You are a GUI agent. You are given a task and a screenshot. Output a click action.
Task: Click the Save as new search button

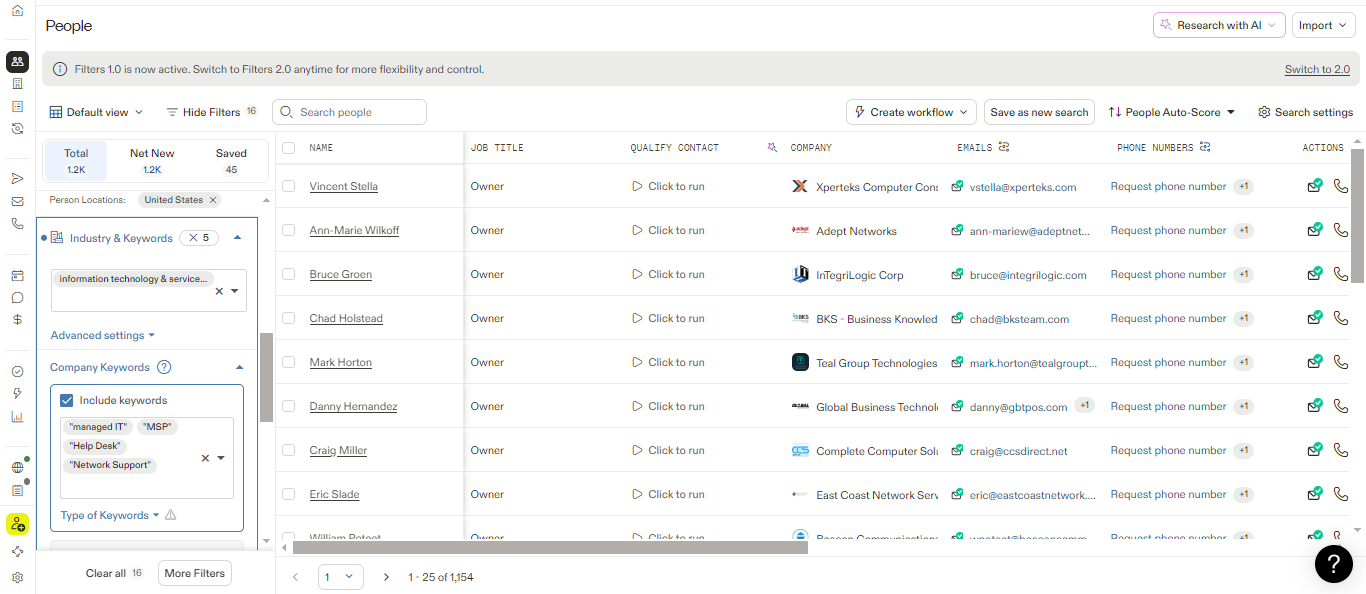(x=1039, y=112)
